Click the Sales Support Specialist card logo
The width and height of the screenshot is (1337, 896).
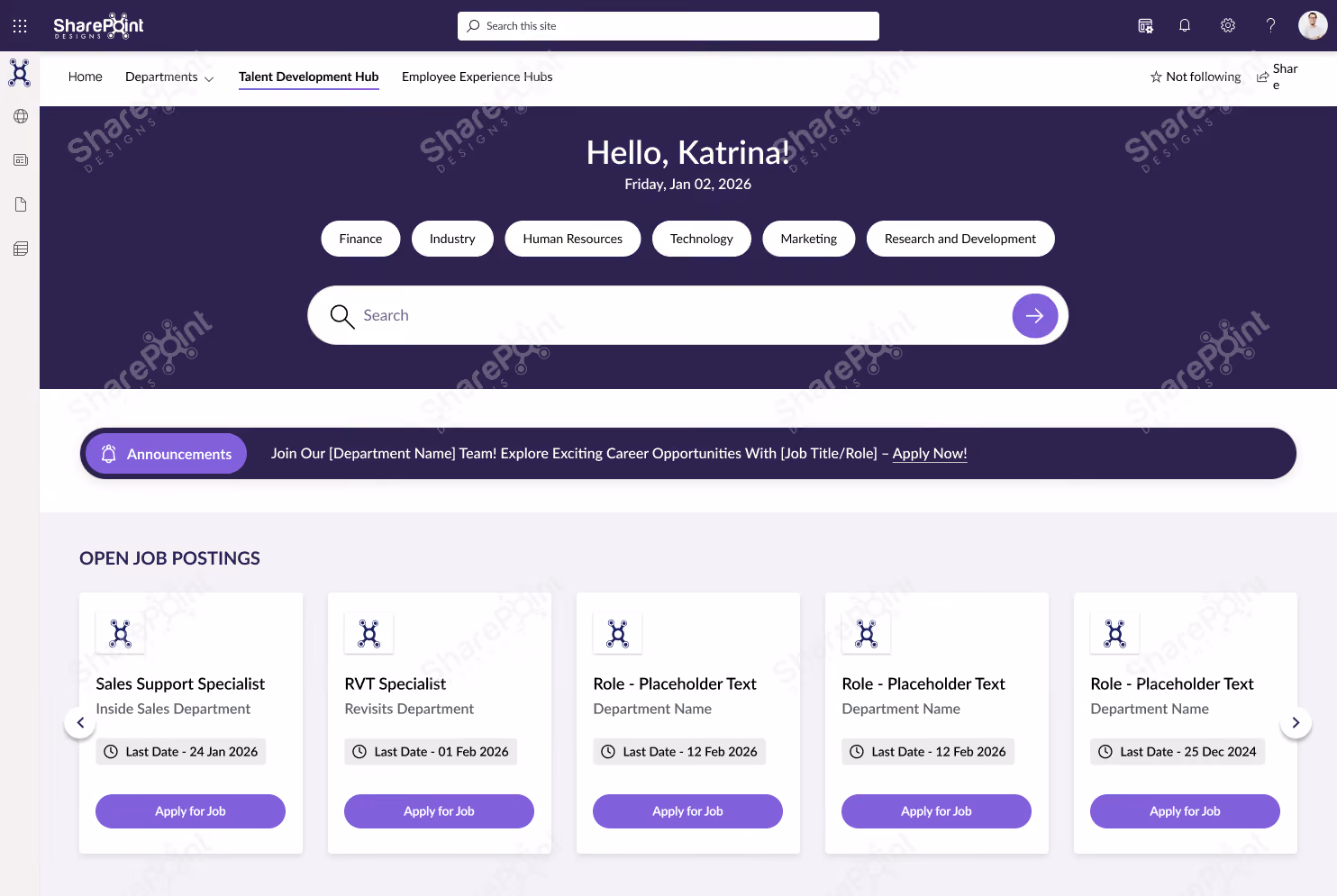pyautogui.click(x=120, y=634)
